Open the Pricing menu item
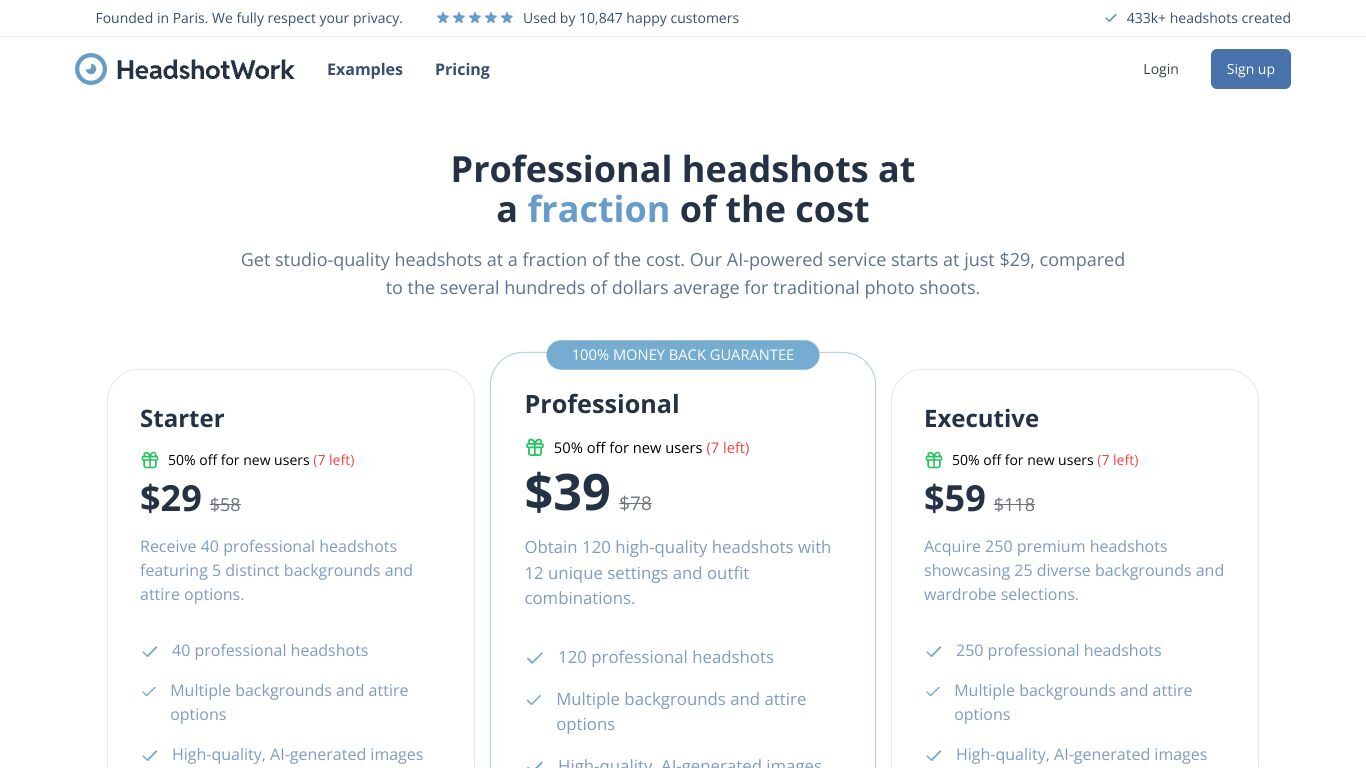 [x=462, y=69]
